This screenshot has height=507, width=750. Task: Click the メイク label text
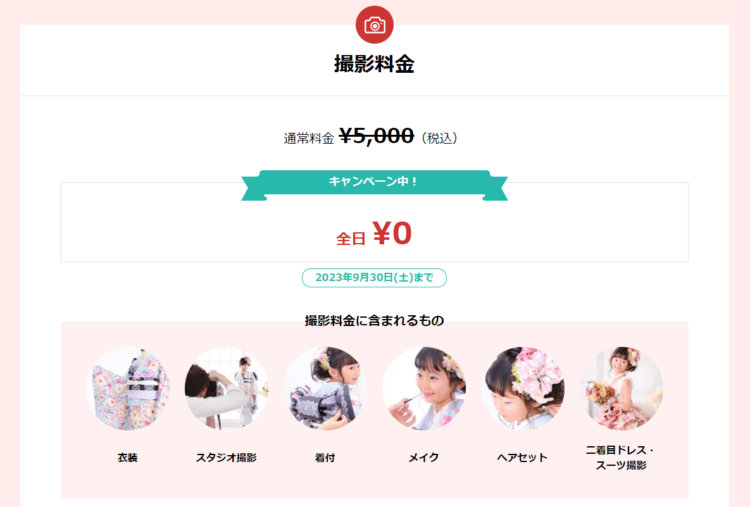[x=424, y=458]
